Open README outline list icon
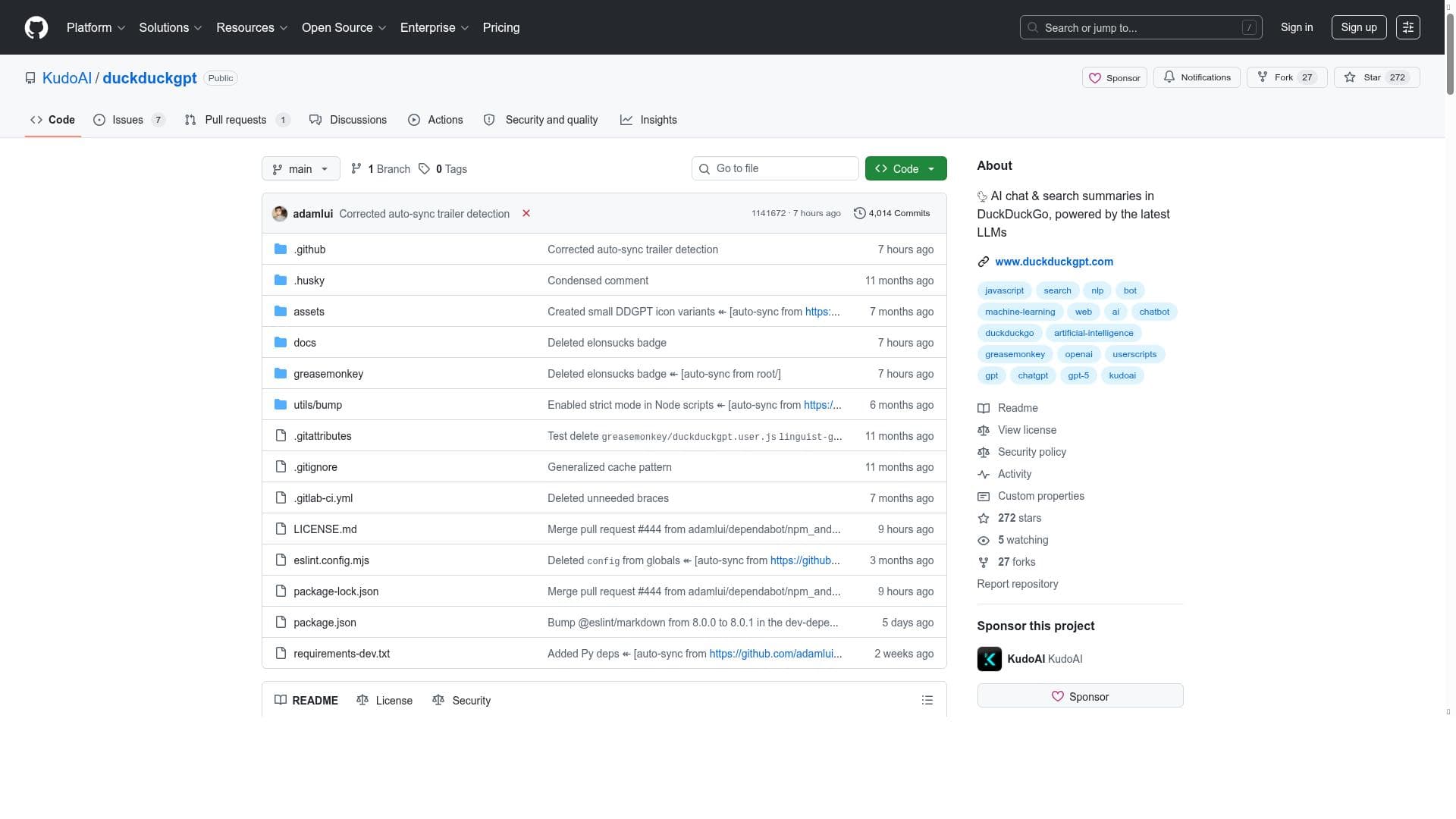1456x819 pixels. [927, 700]
